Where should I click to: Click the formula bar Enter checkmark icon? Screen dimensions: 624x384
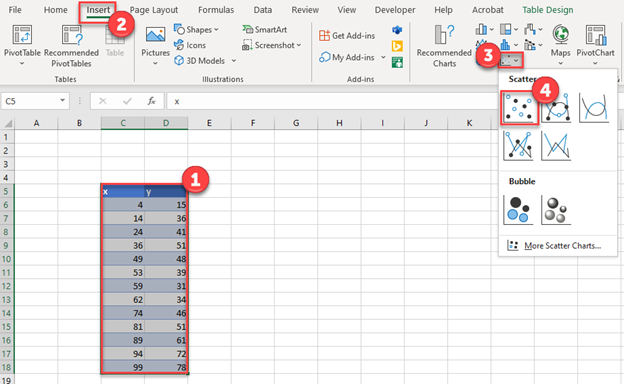[127, 101]
